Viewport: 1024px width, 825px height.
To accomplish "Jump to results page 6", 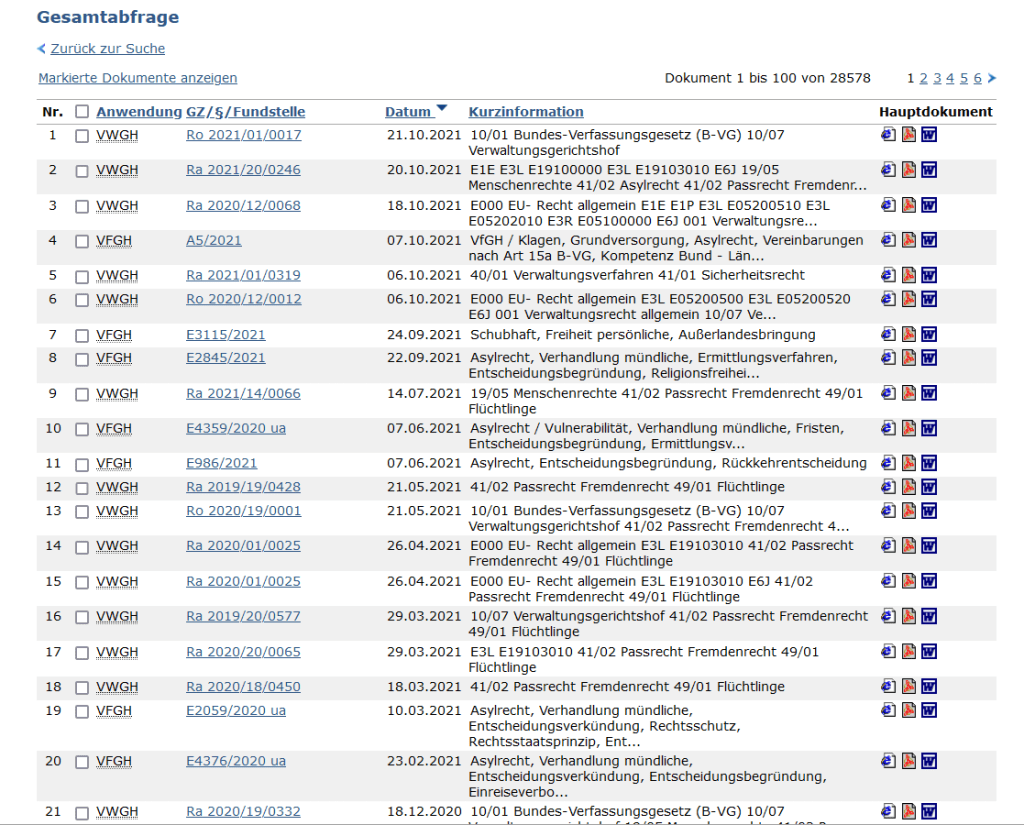I will click(x=978, y=78).
